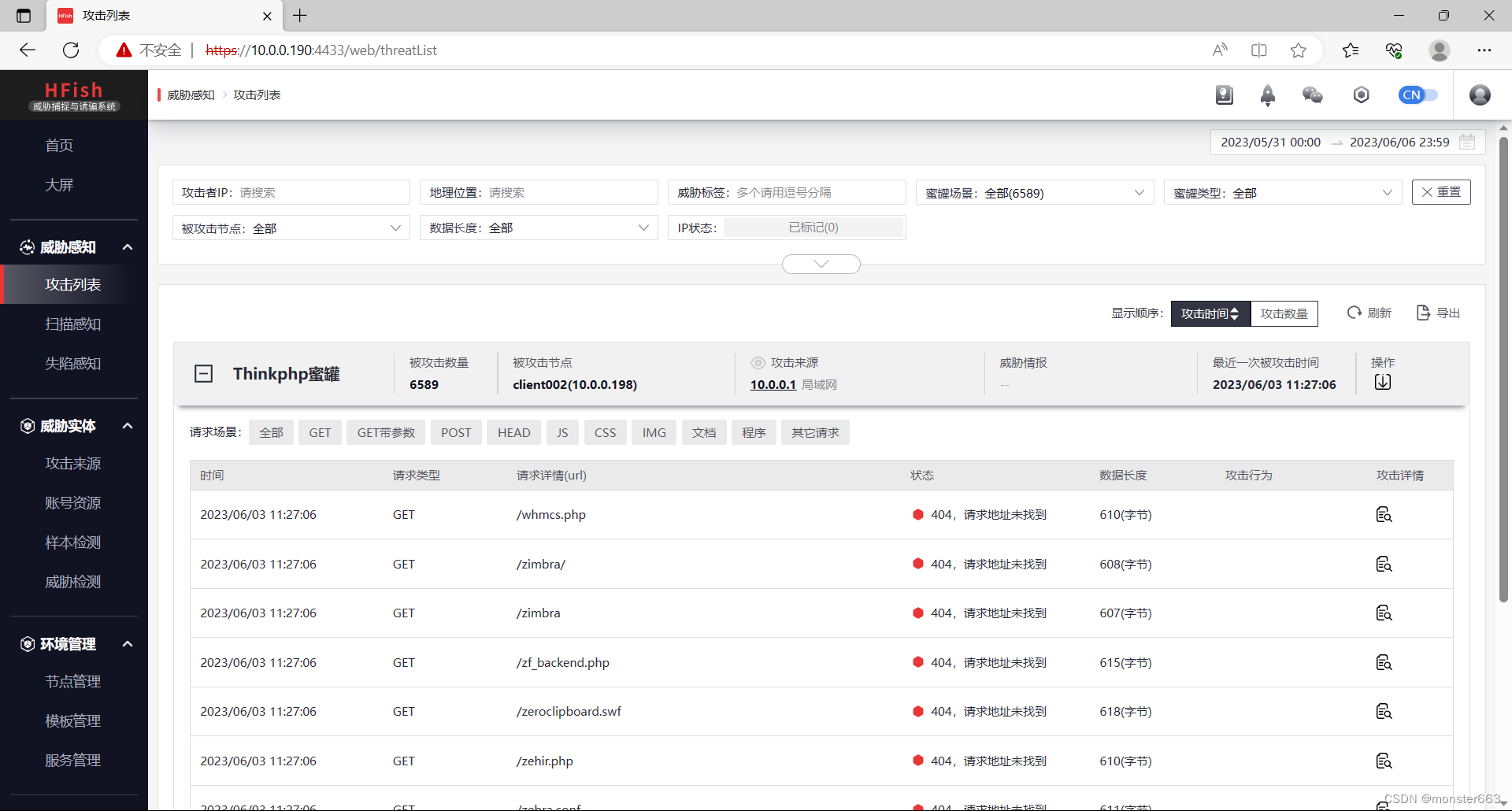Open the WeChat community icon
The height and width of the screenshot is (811, 1512).
pyautogui.click(x=1313, y=95)
